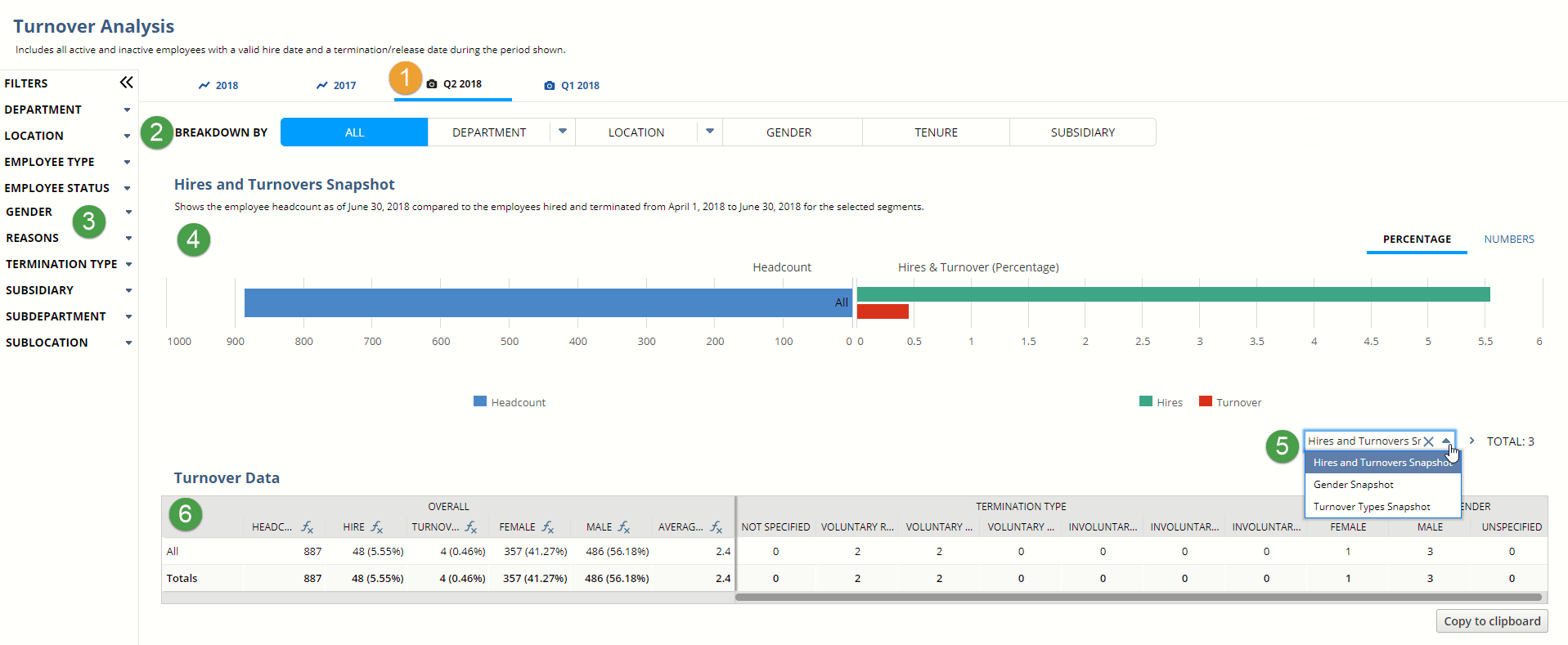The height and width of the screenshot is (645, 1568).
Task: Click the green hires bar in chart
Action: (1173, 294)
